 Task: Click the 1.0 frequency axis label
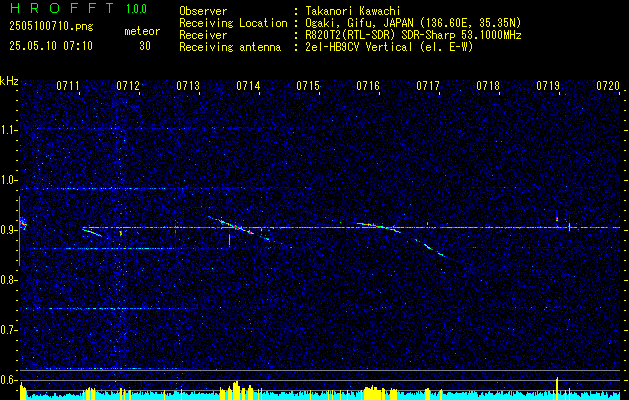pos(9,180)
